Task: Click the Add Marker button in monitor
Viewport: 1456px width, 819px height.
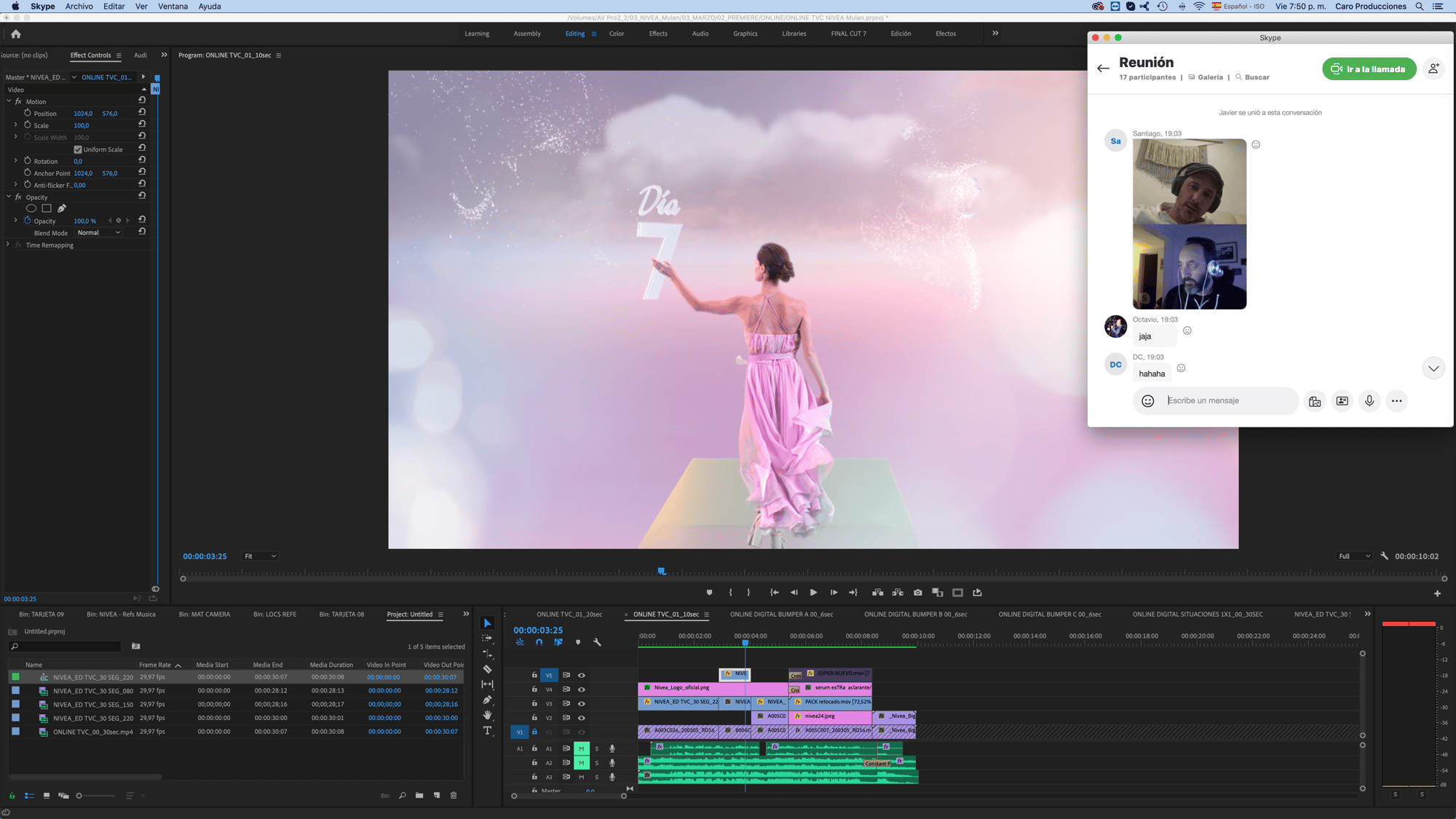Action: coord(709,593)
